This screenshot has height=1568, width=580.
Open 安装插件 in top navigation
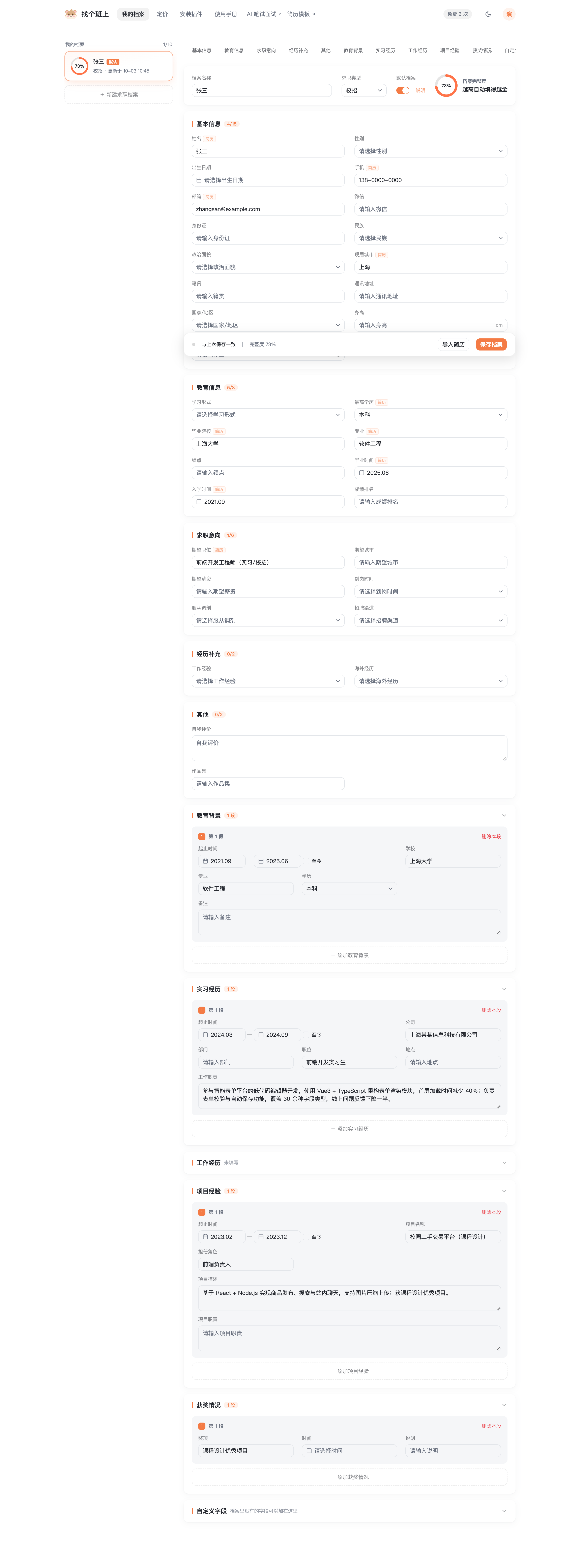tap(191, 14)
